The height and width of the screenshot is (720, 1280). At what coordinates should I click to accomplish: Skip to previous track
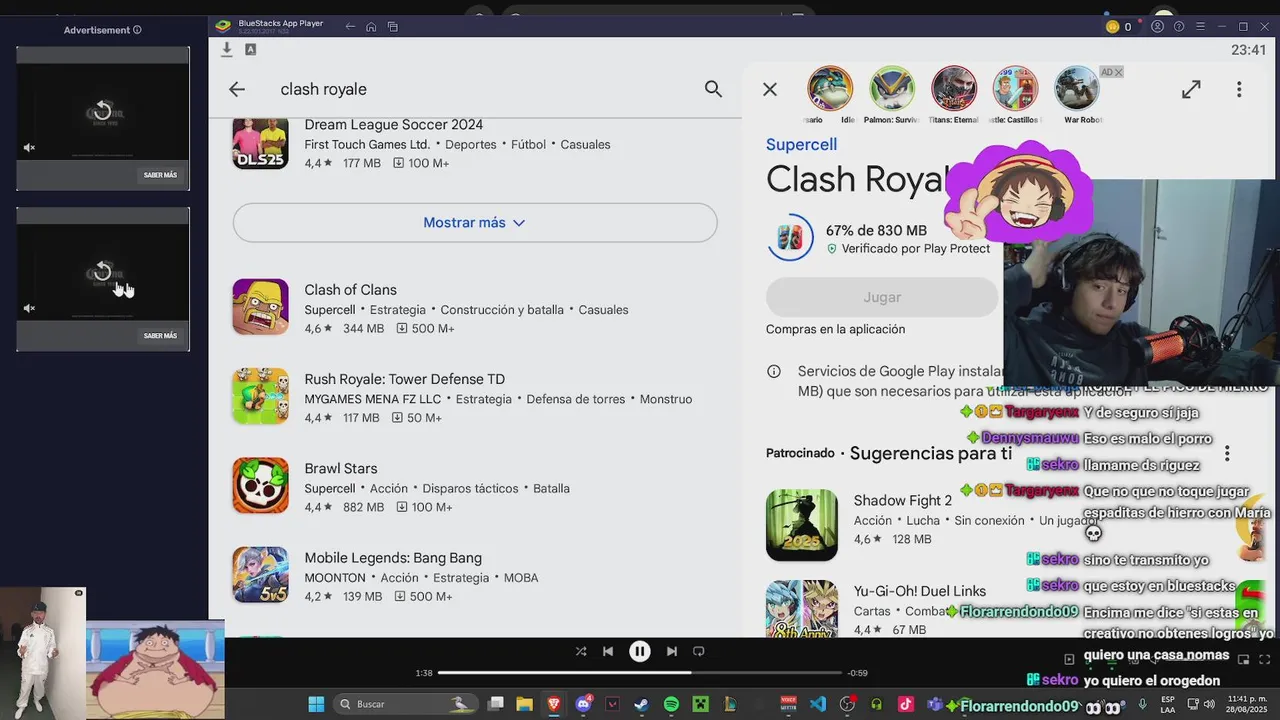pos(608,651)
